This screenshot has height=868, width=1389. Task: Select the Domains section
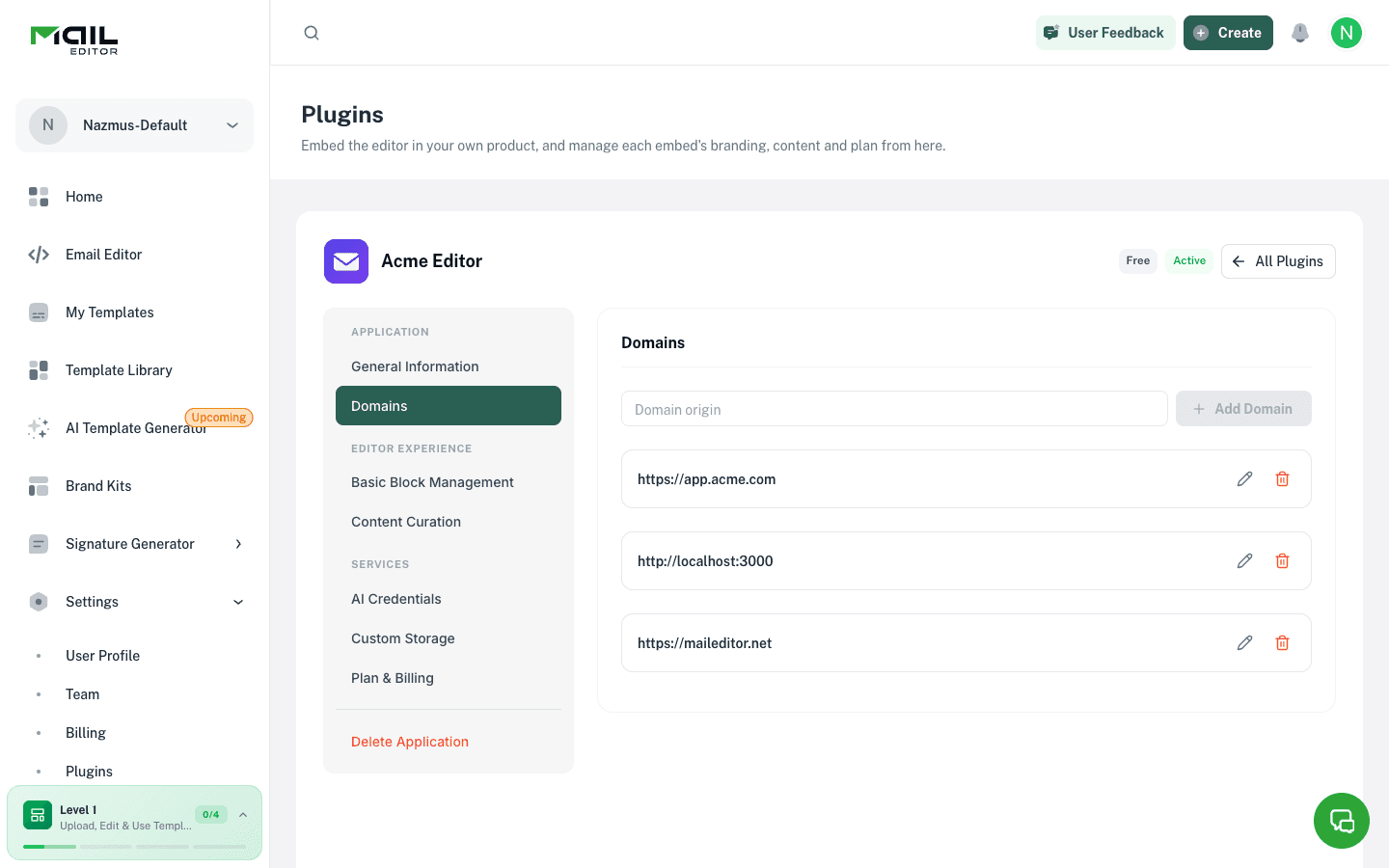pos(449,406)
